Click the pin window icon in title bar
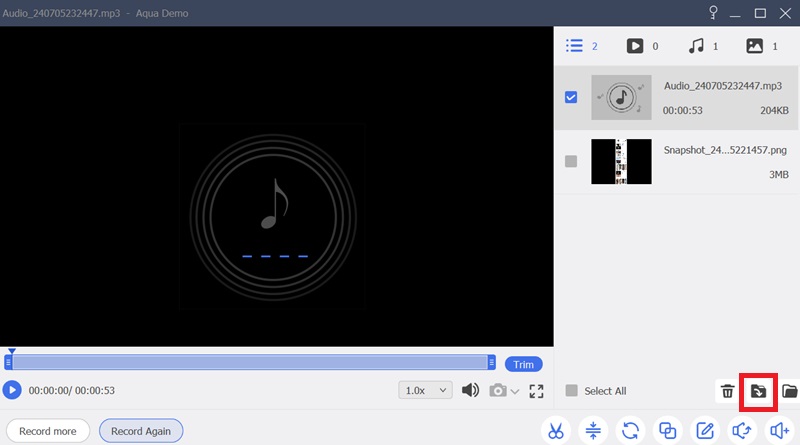The height and width of the screenshot is (445, 800). pos(713,12)
